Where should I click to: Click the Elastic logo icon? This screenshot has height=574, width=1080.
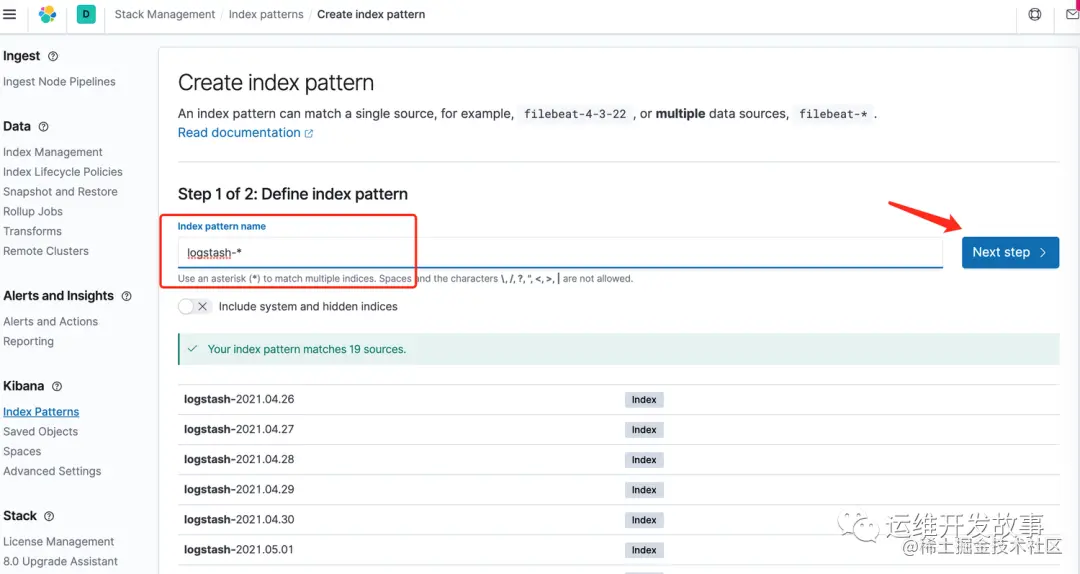point(48,14)
